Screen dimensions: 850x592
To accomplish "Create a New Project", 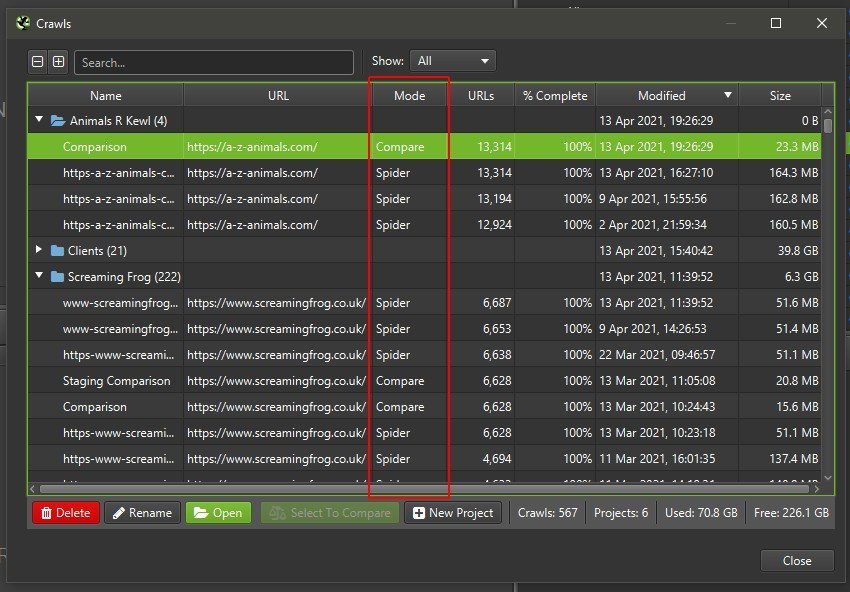I will 452,513.
